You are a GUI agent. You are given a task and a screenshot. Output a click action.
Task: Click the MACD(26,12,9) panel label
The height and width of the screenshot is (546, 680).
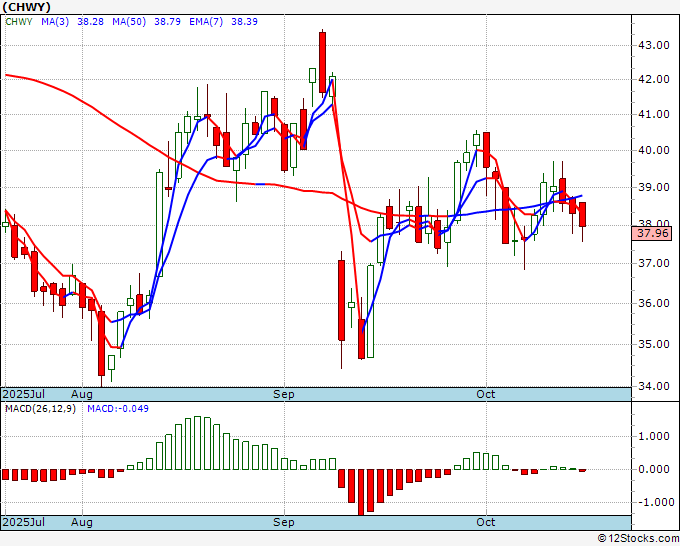click(x=40, y=409)
